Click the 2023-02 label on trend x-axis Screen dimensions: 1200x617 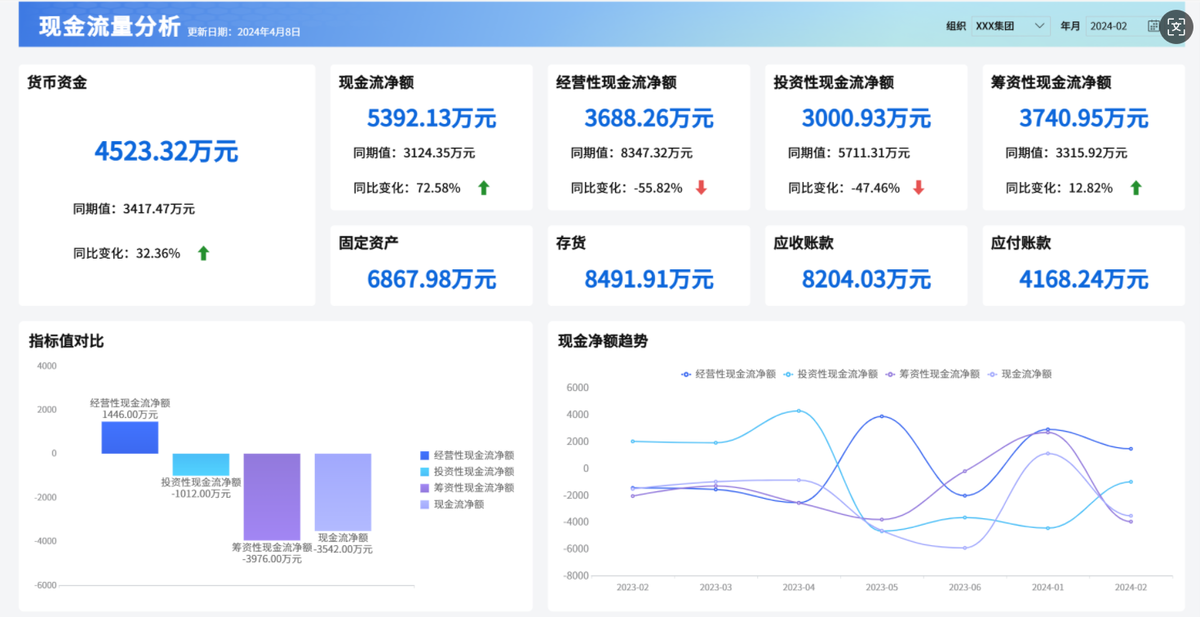coord(632,588)
